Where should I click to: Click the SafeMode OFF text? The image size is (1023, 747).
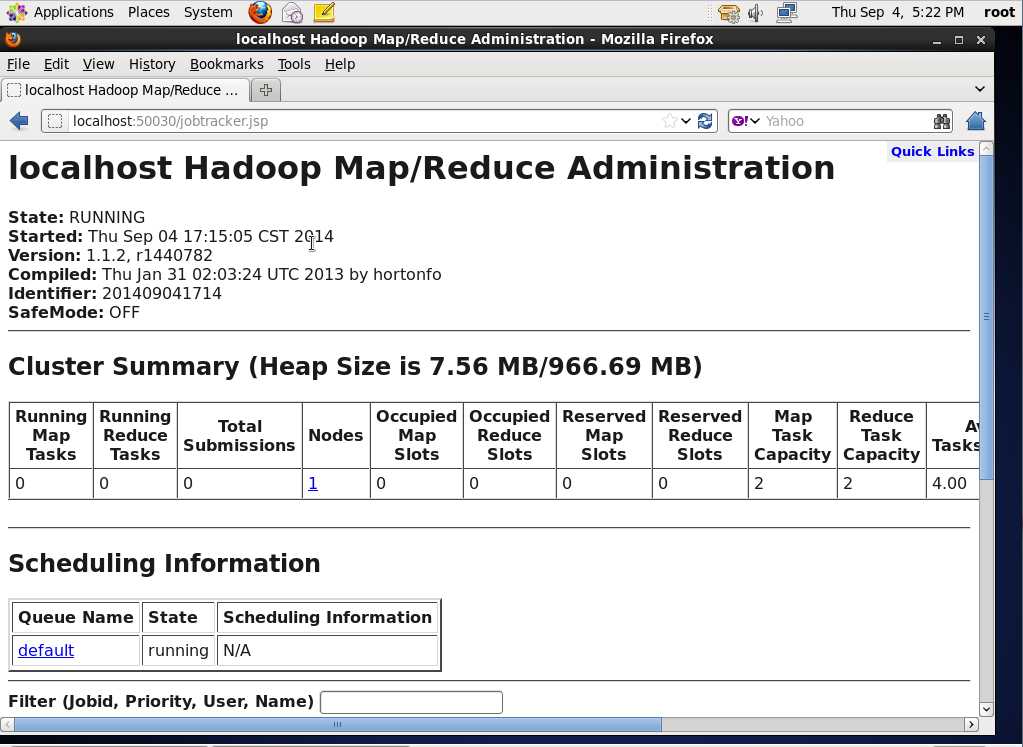coord(74,312)
